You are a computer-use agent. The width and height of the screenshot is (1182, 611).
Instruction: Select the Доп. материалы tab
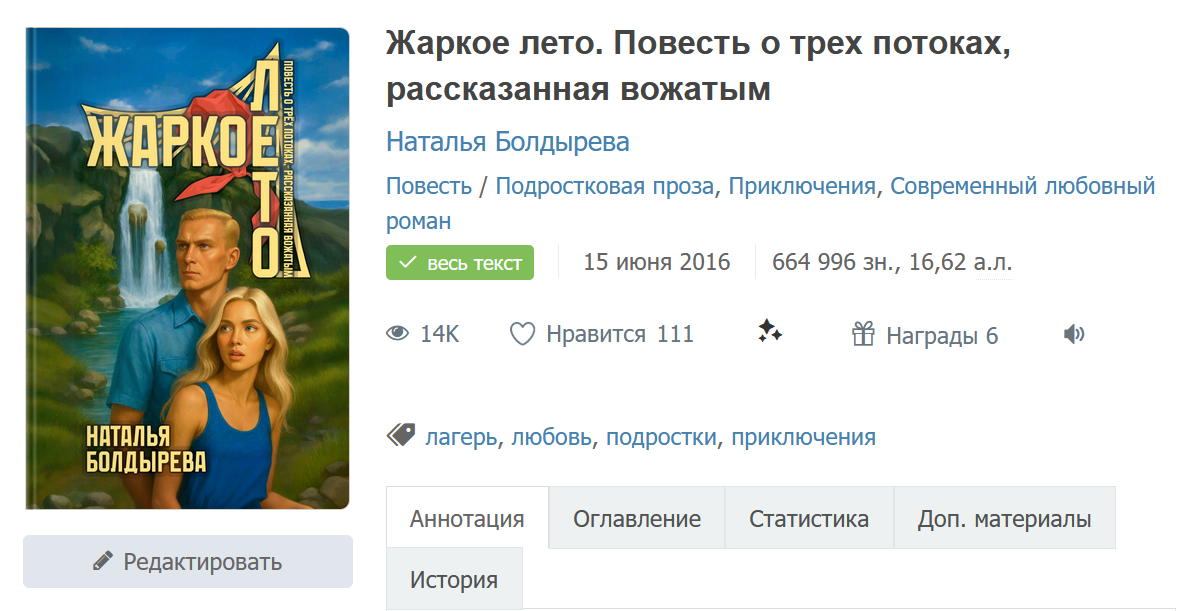tap(1004, 519)
